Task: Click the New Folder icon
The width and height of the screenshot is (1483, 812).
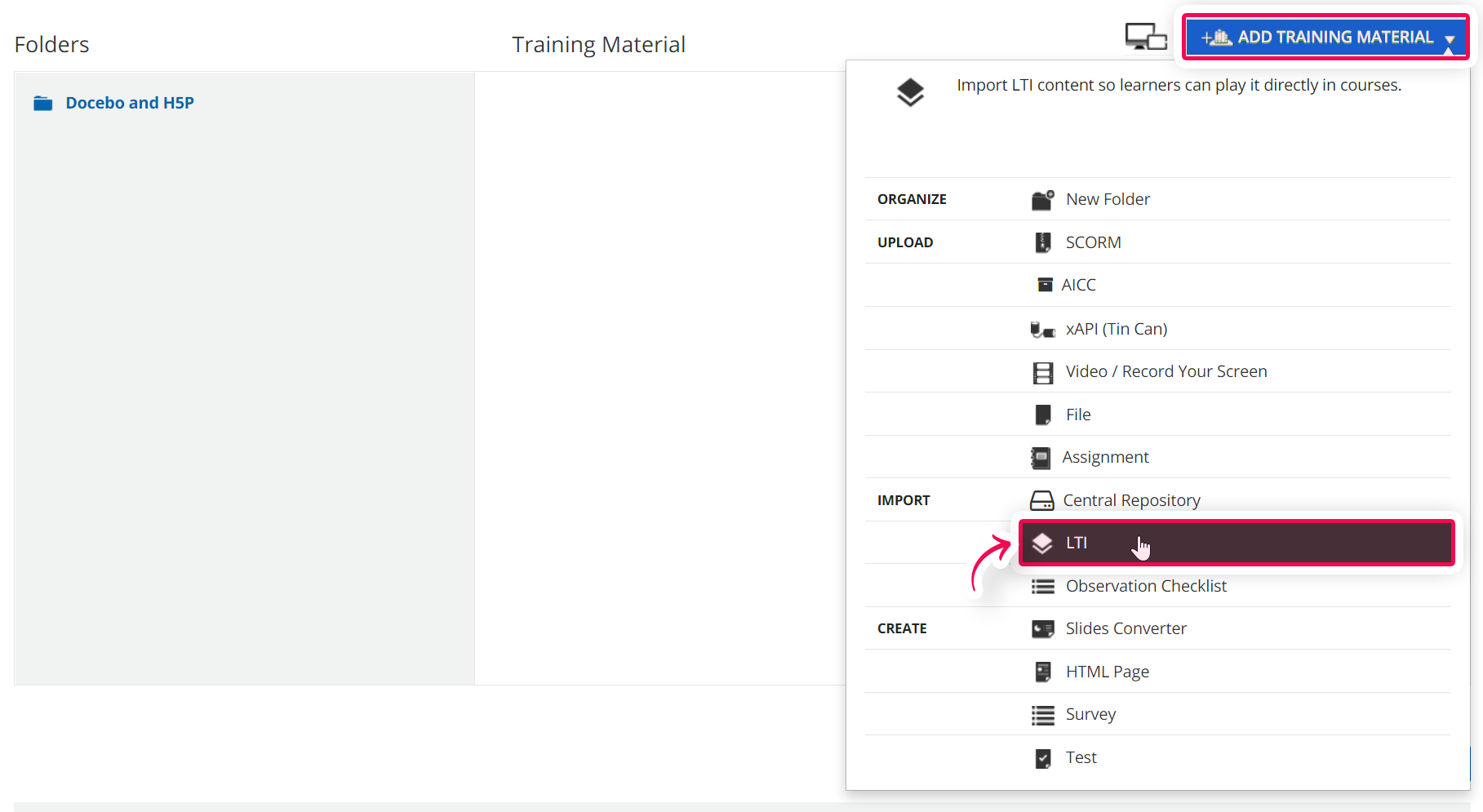Action: pyautogui.click(x=1042, y=200)
